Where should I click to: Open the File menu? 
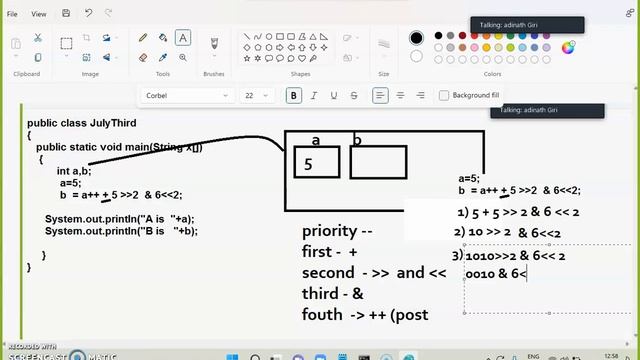(12, 14)
